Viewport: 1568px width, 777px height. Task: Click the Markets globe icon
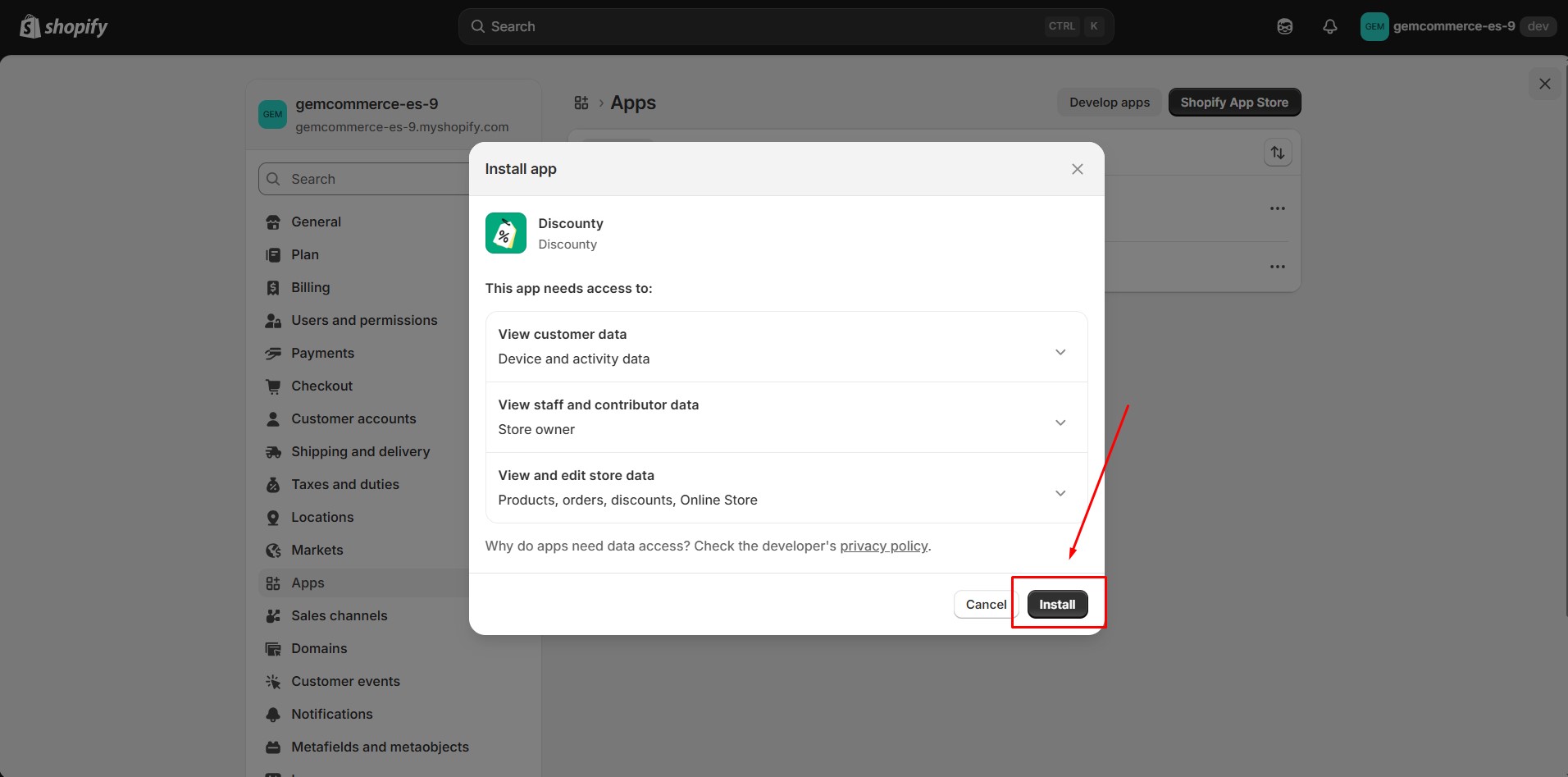pos(273,550)
